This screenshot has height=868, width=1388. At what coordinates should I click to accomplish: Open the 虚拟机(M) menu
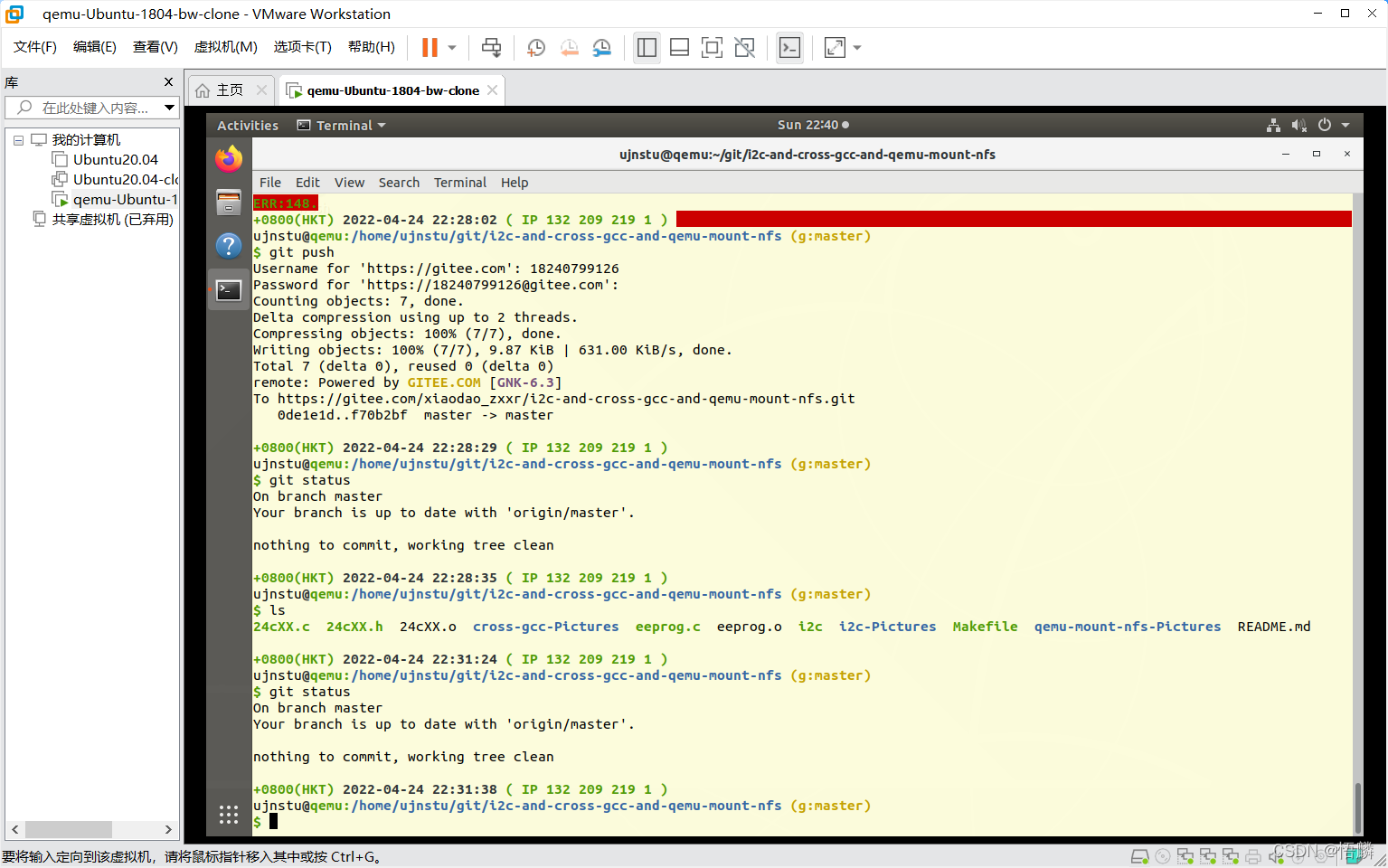pos(226,47)
